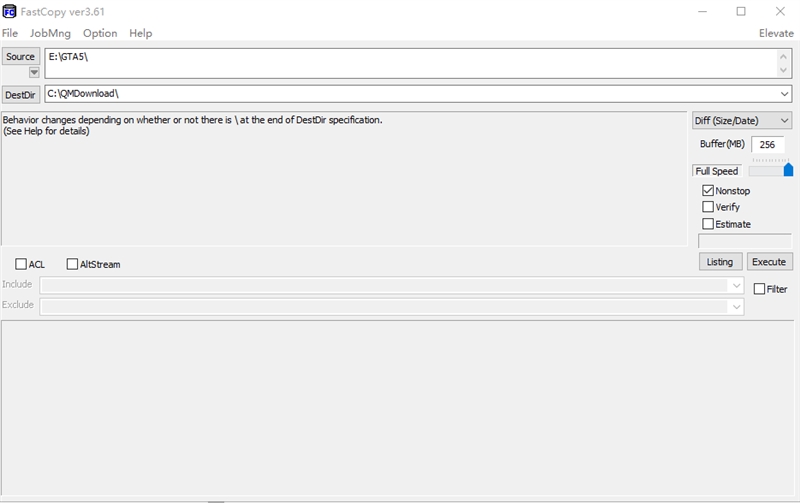Expand the DestDir path dropdown
This screenshot has height=503, width=800.
tap(785, 94)
